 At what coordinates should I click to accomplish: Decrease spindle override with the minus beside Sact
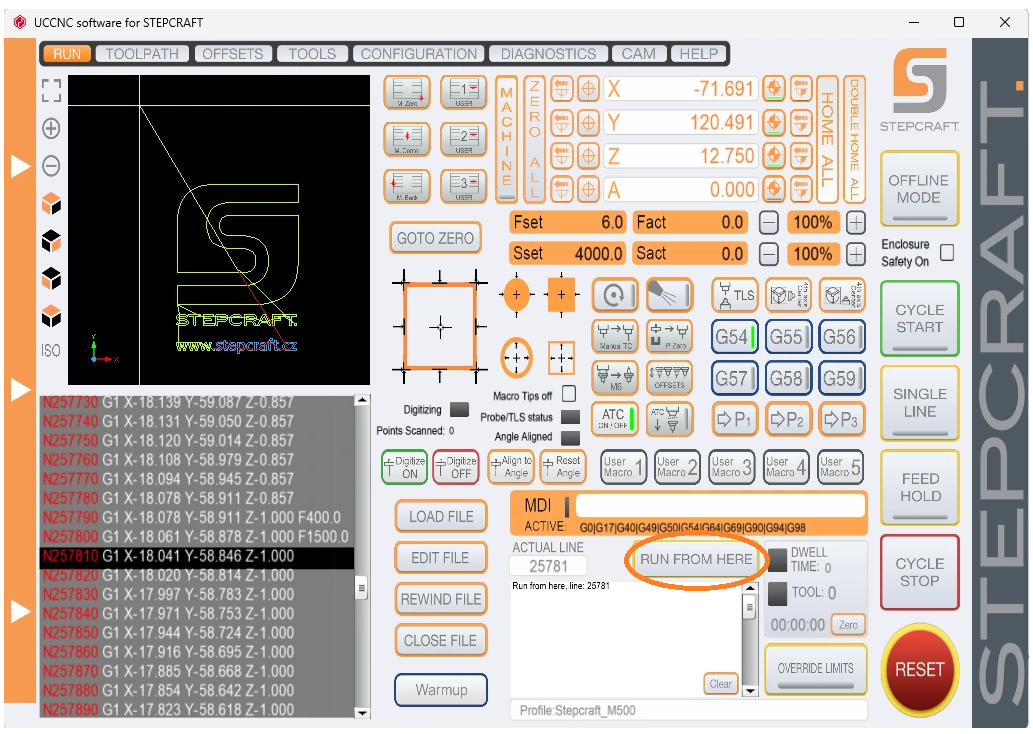(x=769, y=254)
